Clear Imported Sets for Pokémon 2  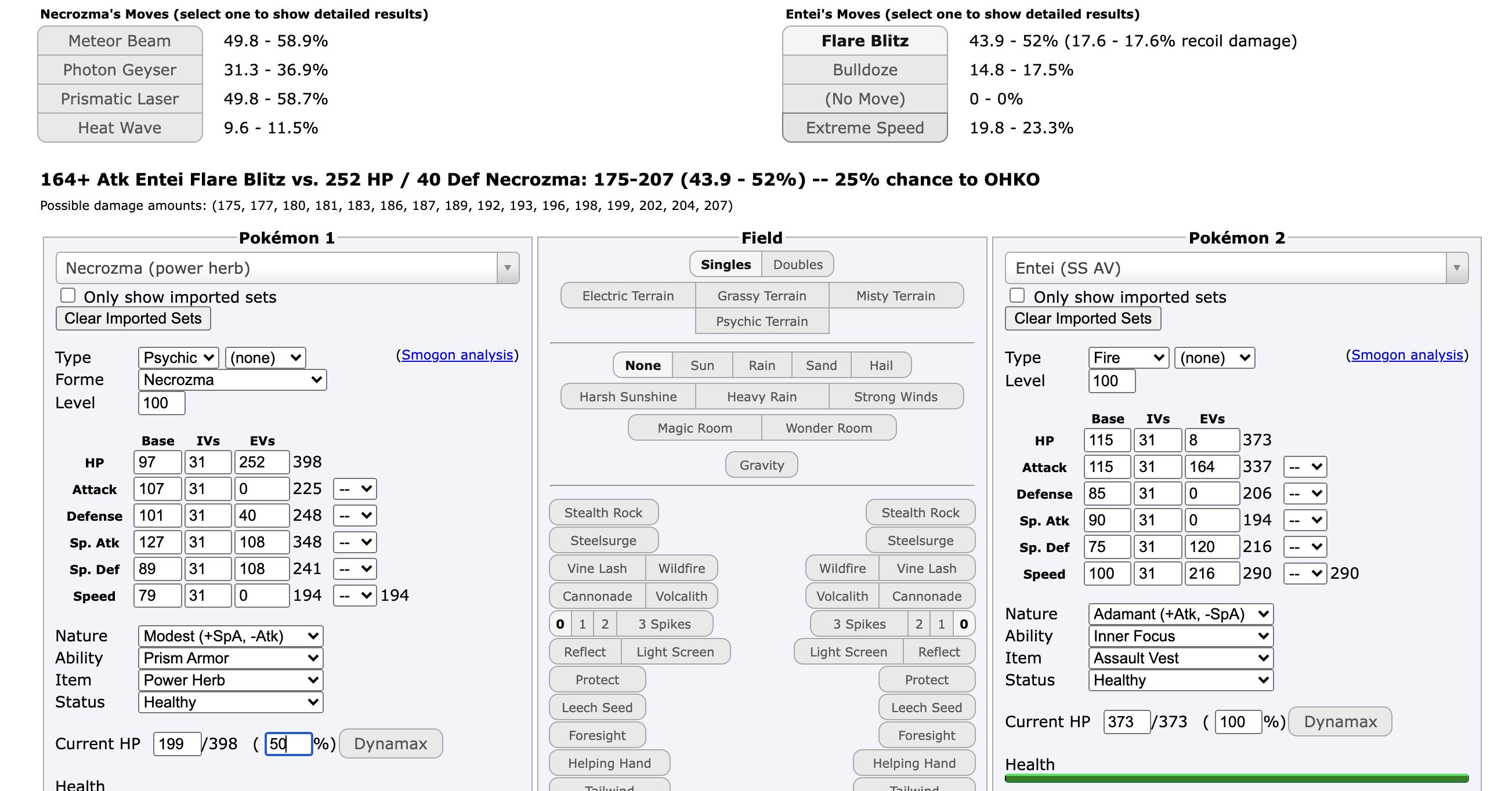1083,318
